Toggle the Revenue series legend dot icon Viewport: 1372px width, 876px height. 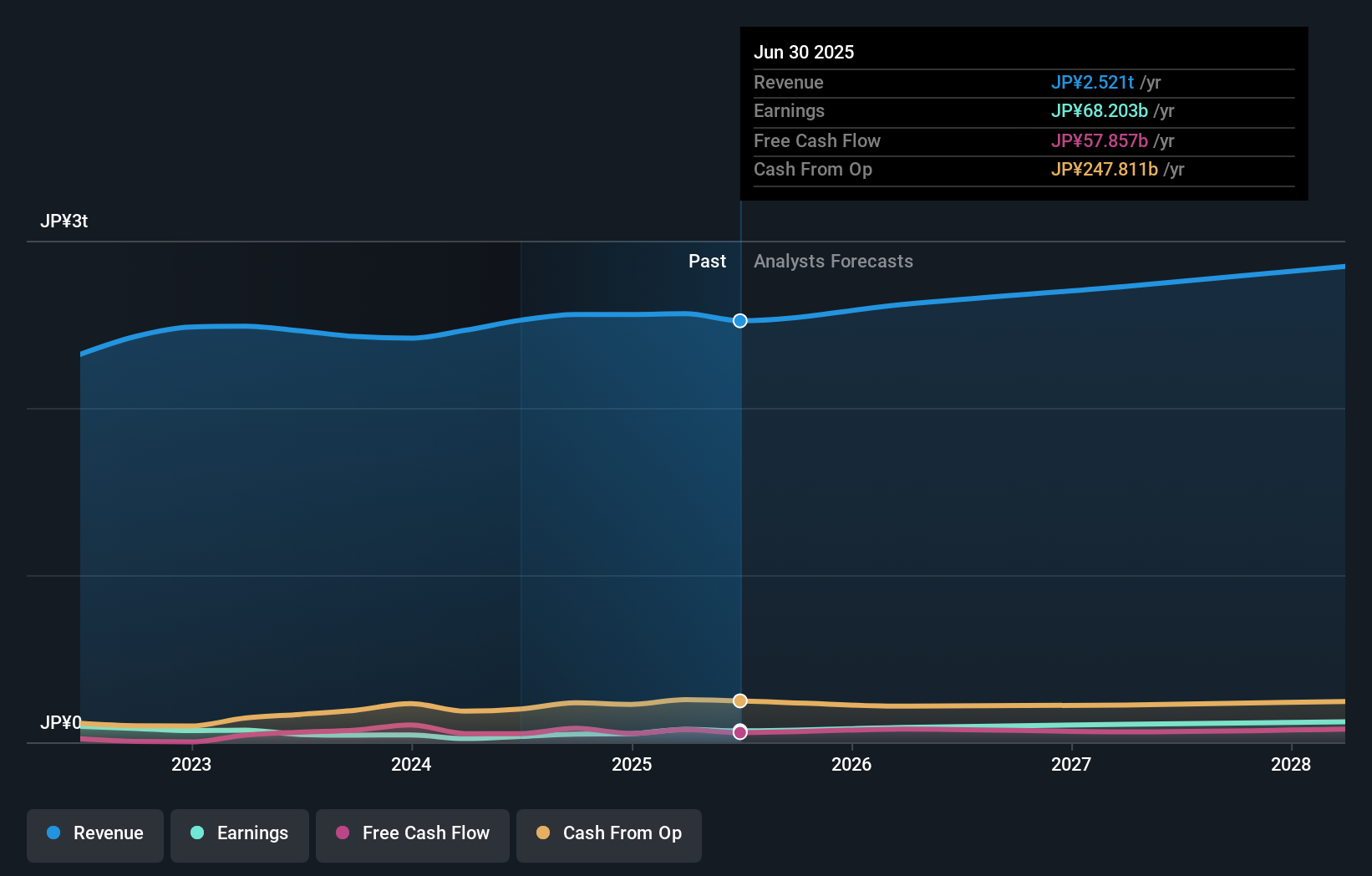point(53,833)
